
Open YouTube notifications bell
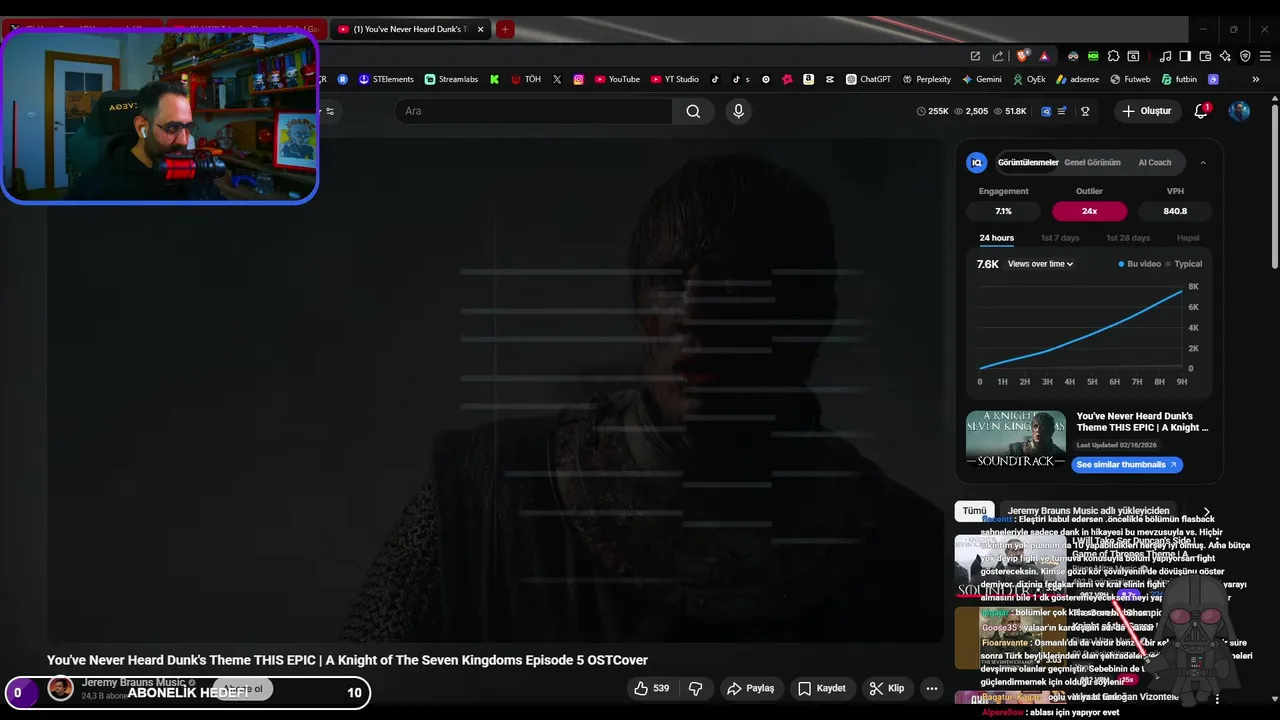(1202, 111)
